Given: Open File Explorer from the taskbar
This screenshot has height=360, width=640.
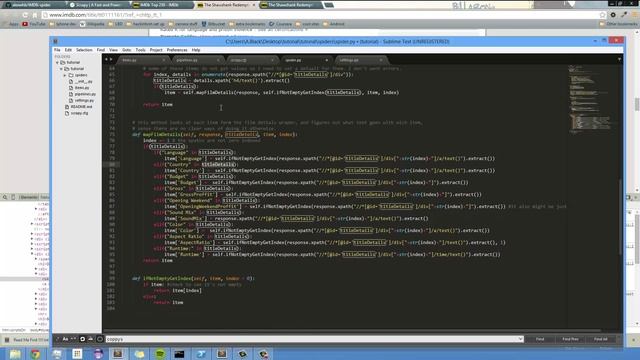Looking at the screenshot, I should [15, 354].
